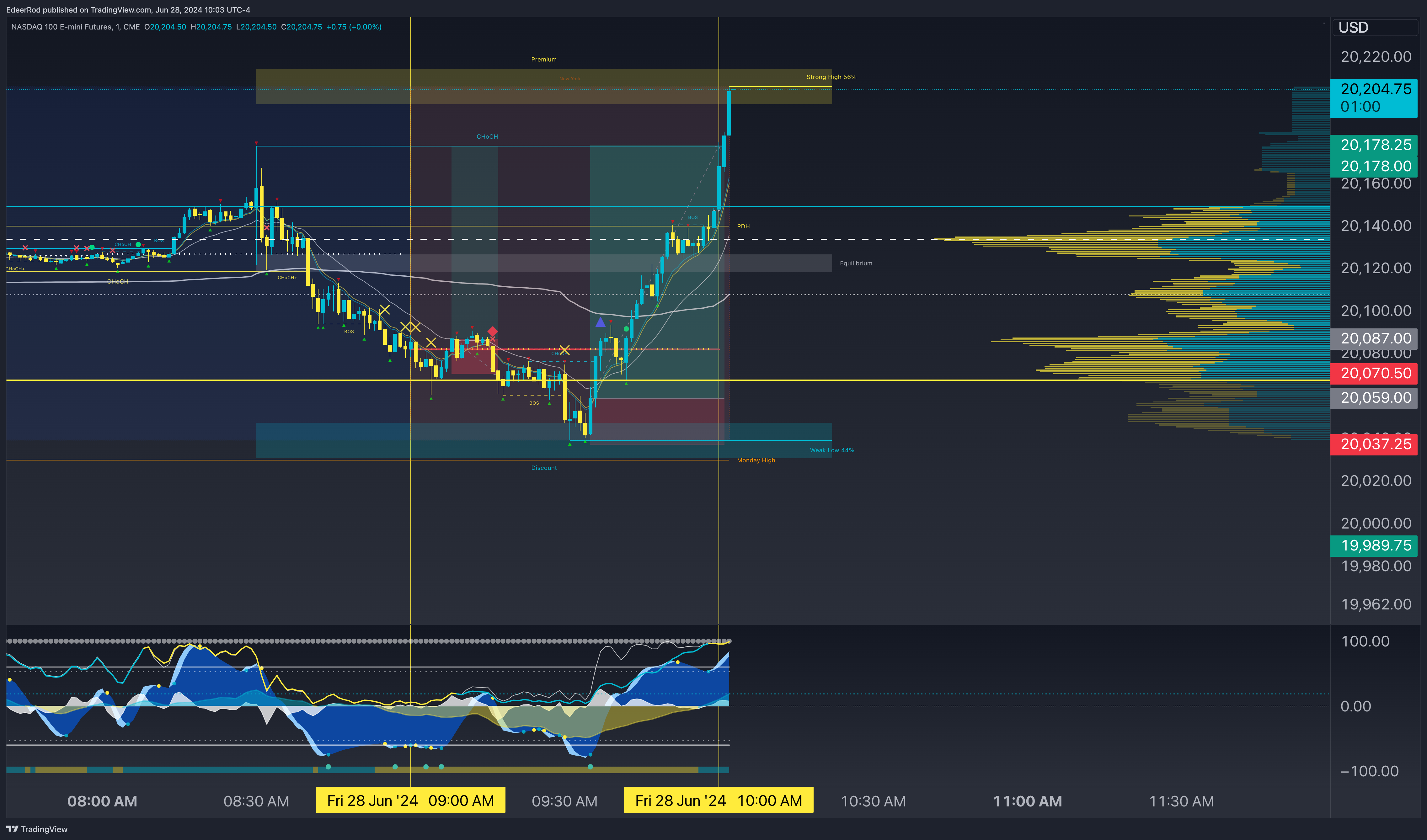
Task: Select the blue triangle marker on the chart
Action: pos(600,322)
